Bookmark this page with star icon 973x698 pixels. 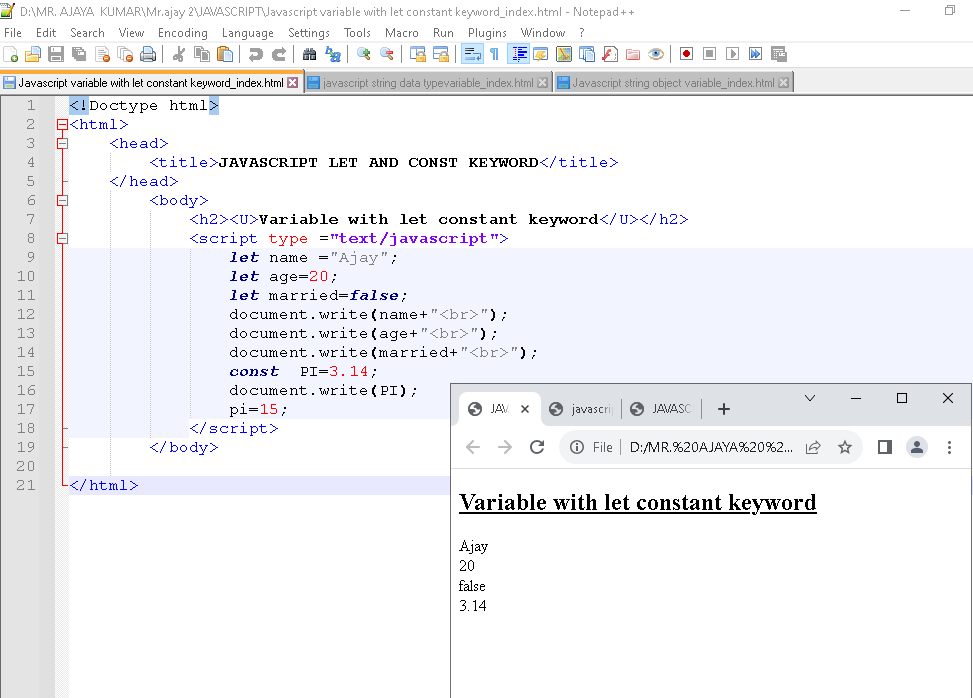pyautogui.click(x=845, y=447)
